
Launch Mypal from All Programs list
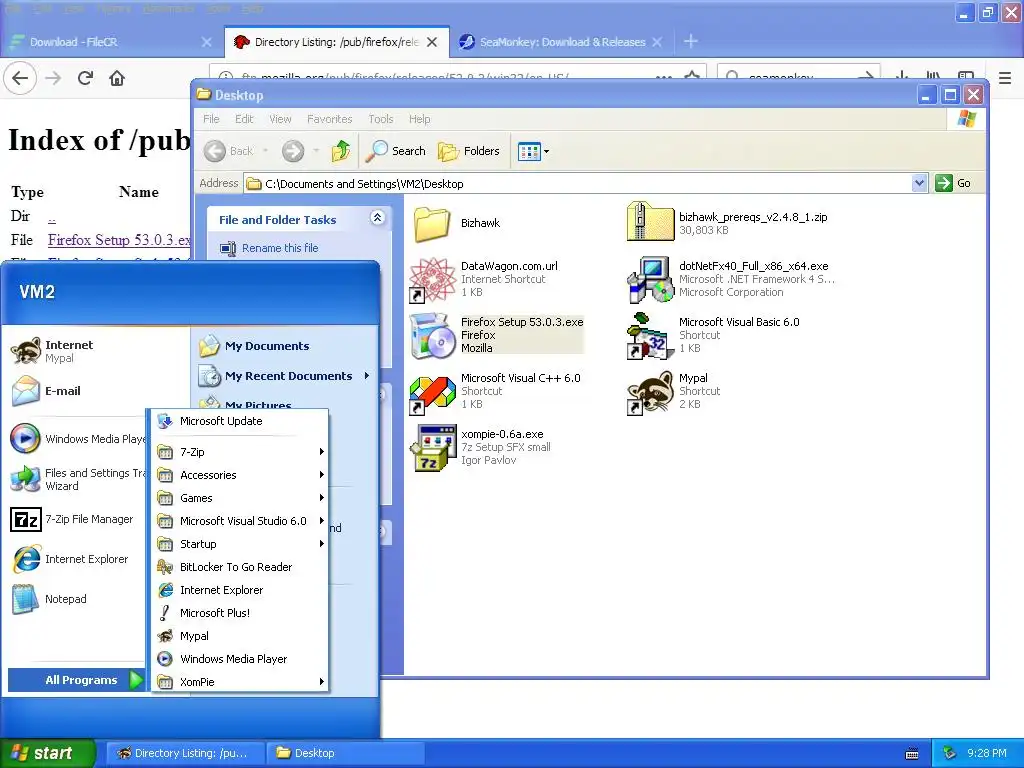tap(239, 636)
